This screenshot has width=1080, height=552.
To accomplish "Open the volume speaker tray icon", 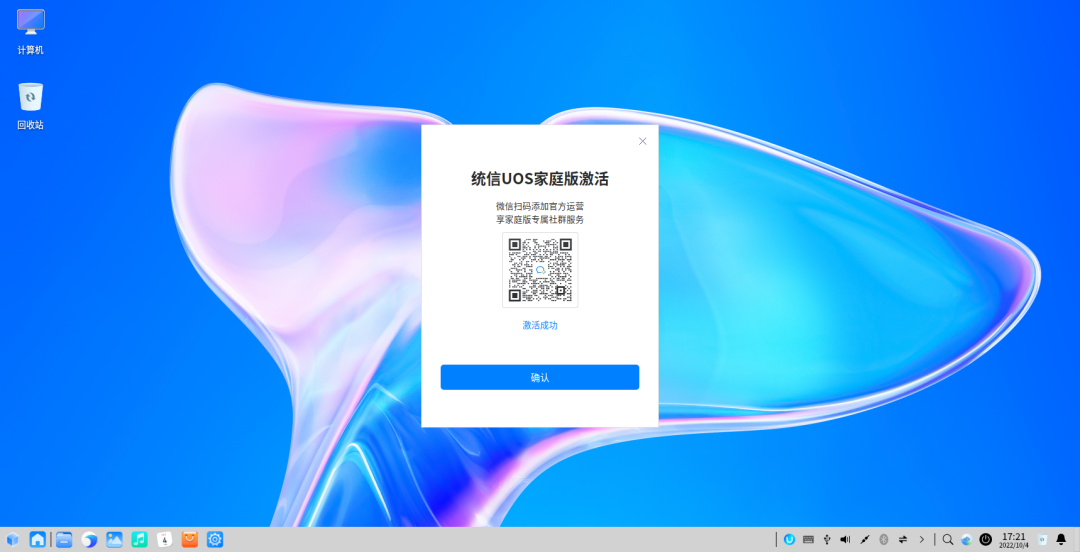I will 846,540.
